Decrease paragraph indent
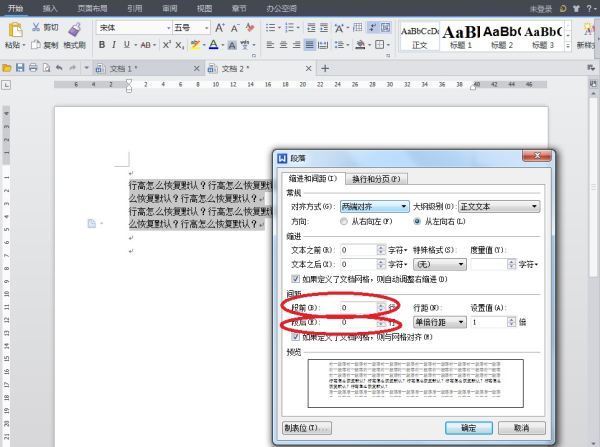Viewport: 600px width, 447px height. click(x=311, y=28)
